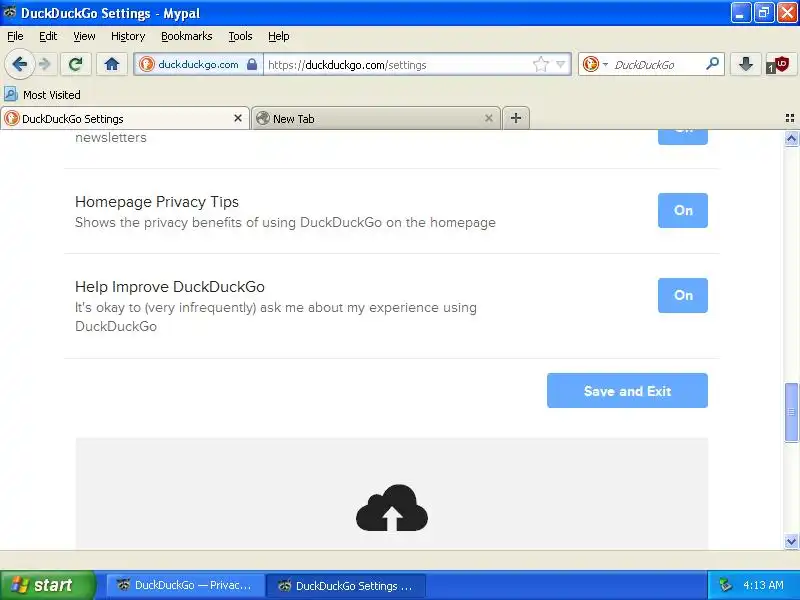
Task: Open the search engine selector dropdown
Action: coord(595,64)
